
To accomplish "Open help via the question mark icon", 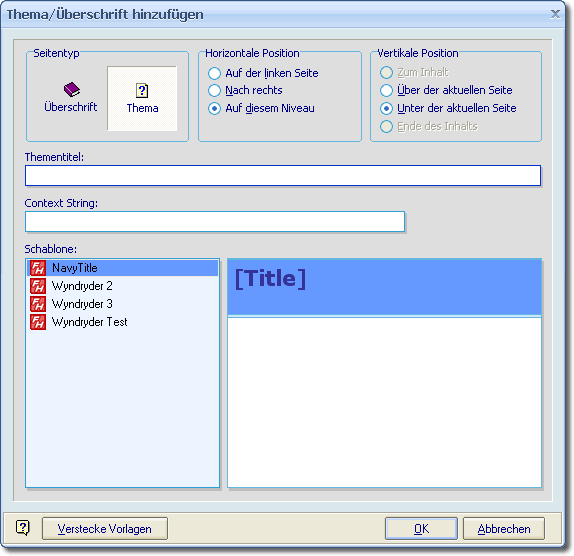I will (x=23, y=528).
